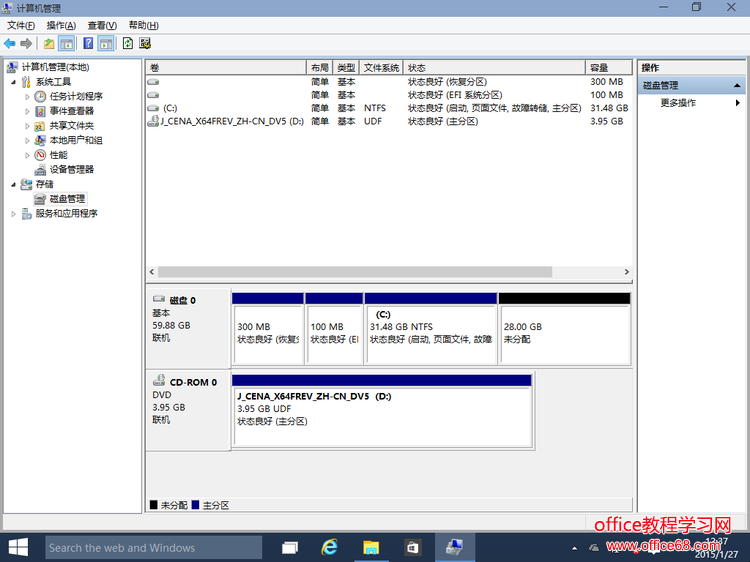Click the Up one level folder icon
The height and width of the screenshot is (562, 750).
(49, 44)
